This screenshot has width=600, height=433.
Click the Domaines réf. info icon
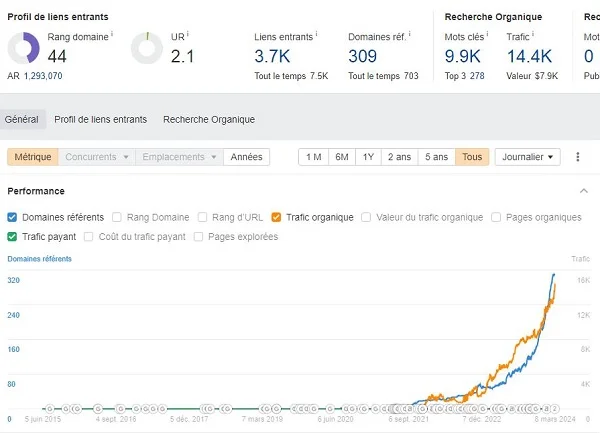click(409, 34)
